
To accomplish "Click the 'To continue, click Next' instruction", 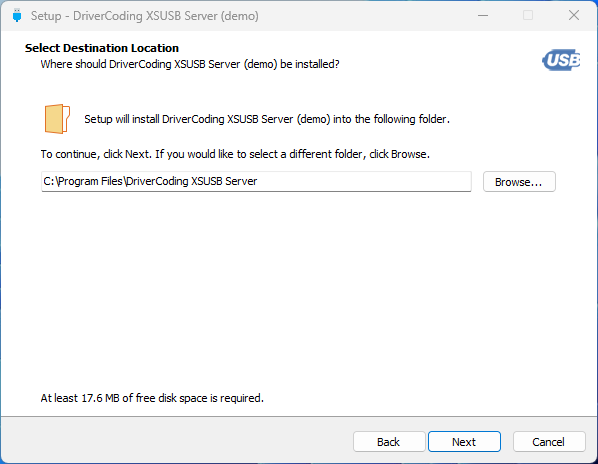I will 235,154.
